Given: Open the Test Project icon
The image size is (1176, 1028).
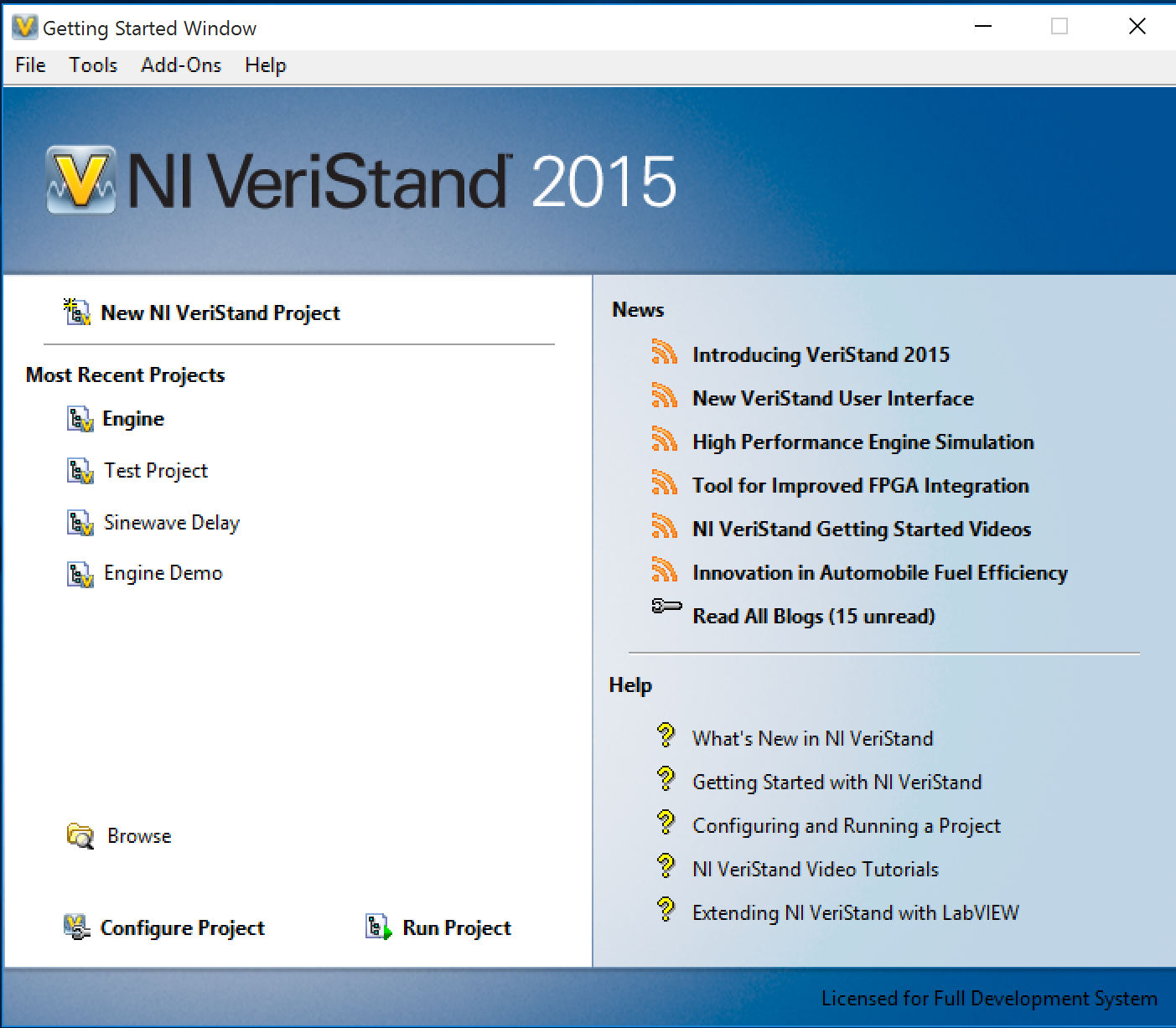Looking at the screenshot, I should [81, 470].
